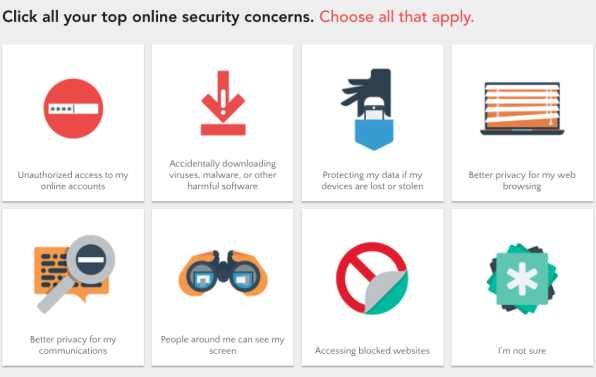Click the red password no-entry icon
596x377 pixels.
tap(73, 109)
